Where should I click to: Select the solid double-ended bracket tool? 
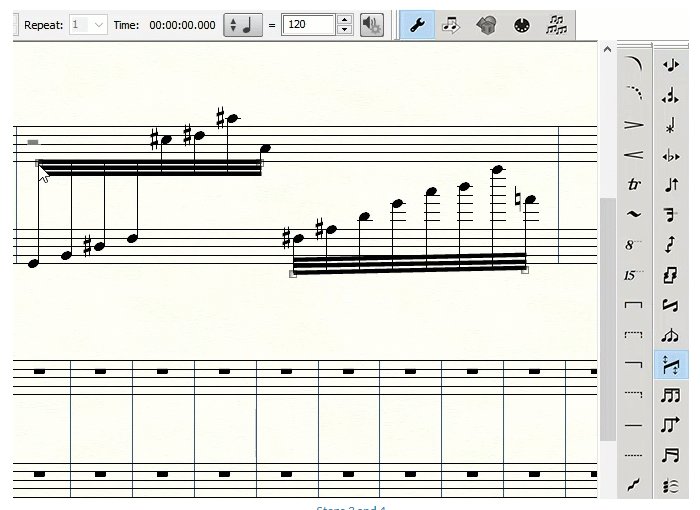pyautogui.click(x=633, y=305)
